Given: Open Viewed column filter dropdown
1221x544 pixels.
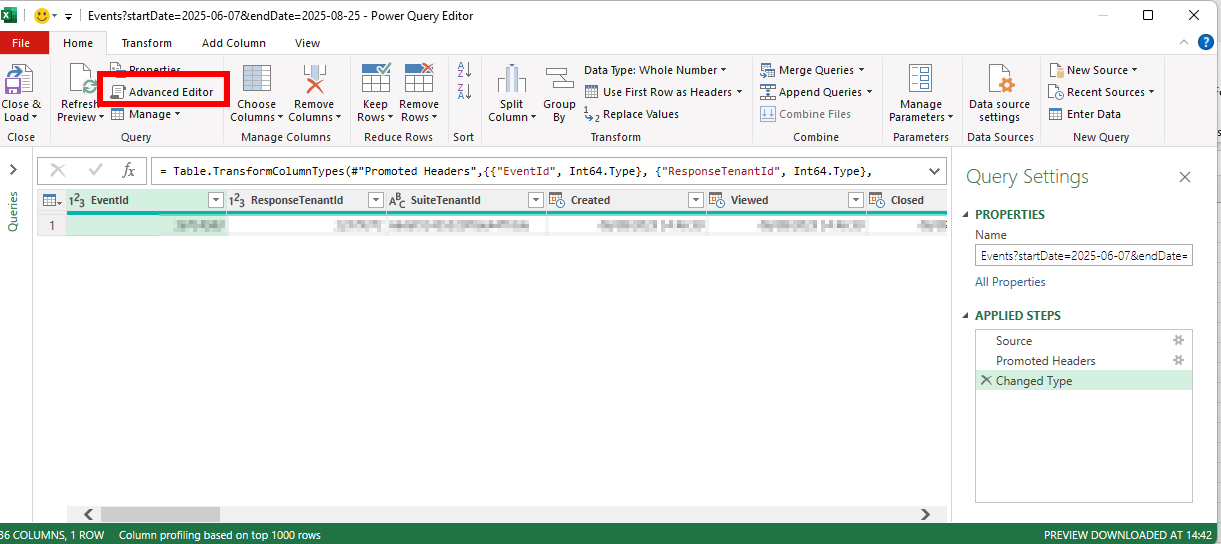Looking at the screenshot, I should 855,200.
